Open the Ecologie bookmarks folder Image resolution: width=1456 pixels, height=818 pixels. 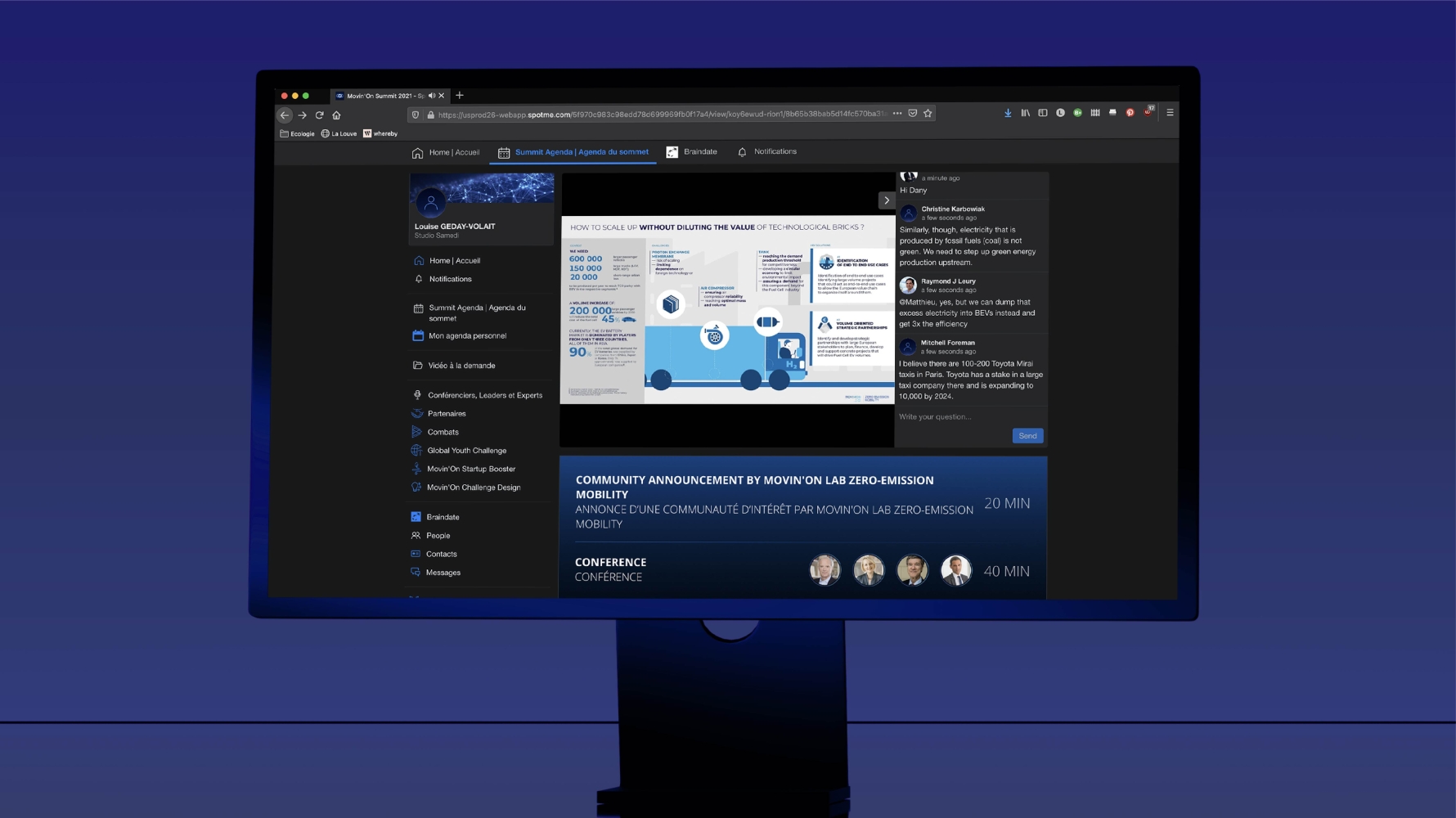[297, 133]
